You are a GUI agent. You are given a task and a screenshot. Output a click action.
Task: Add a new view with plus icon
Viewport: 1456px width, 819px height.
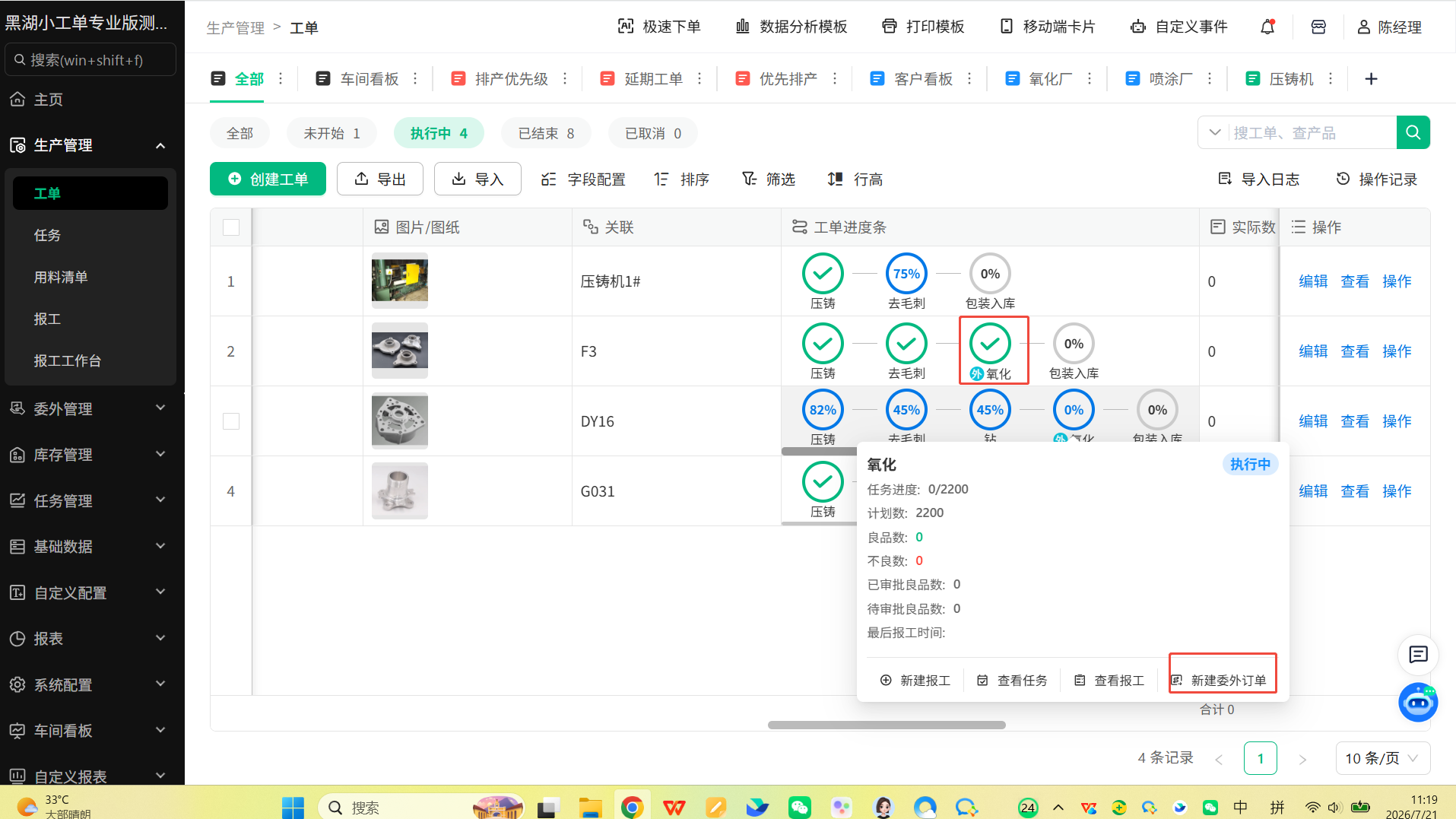pyautogui.click(x=1371, y=79)
